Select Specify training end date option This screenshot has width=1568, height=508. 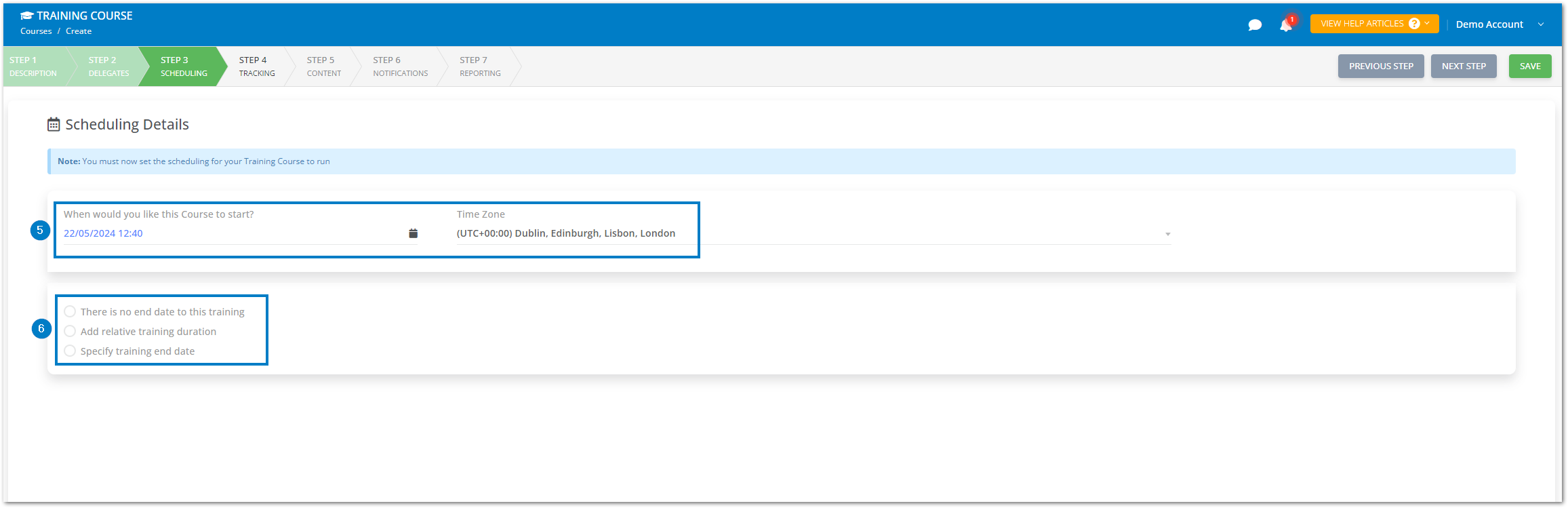click(x=70, y=351)
